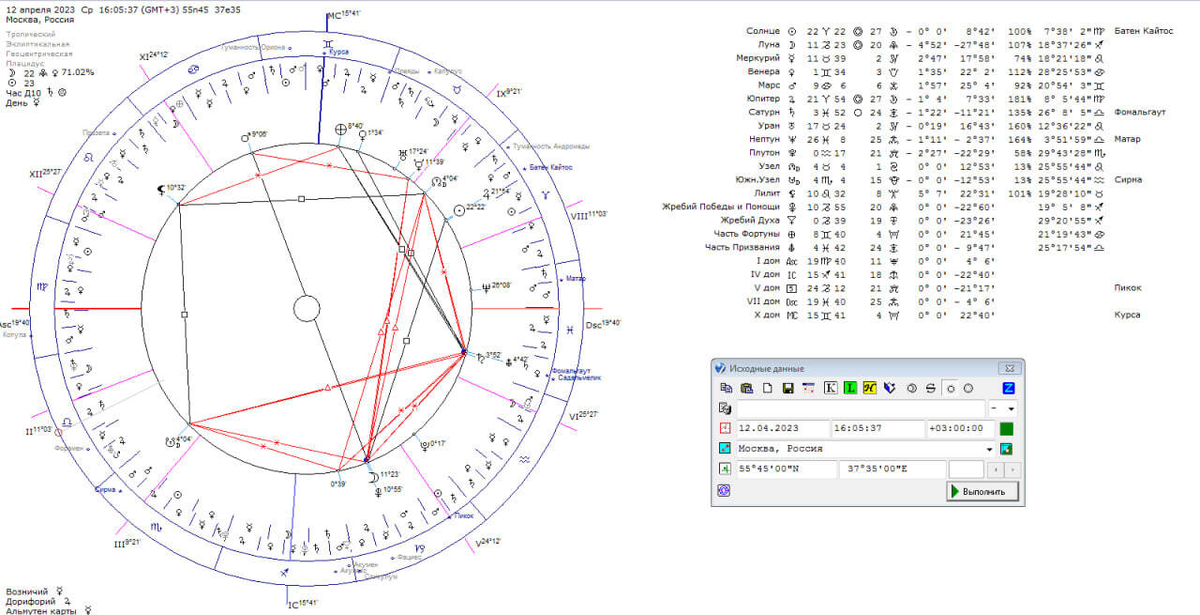The height and width of the screenshot is (615, 1200).
Task: Expand the Москва, Россия city dropdown arrow
Action: pyautogui.click(x=989, y=449)
